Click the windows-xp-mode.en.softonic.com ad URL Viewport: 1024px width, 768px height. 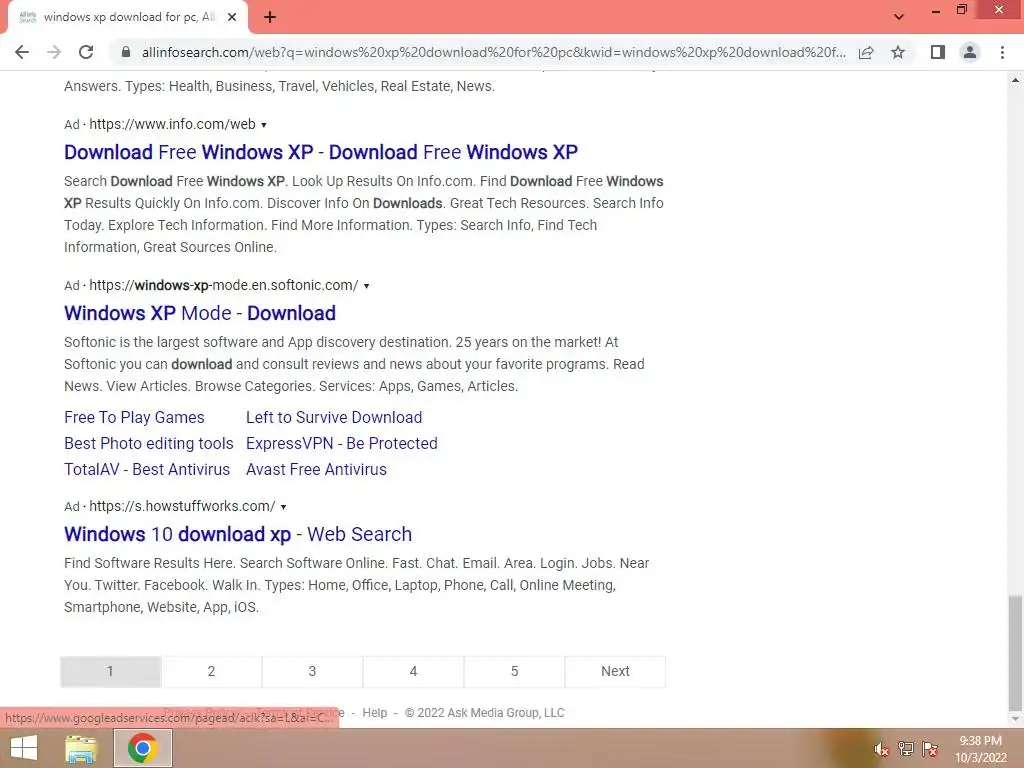(223, 285)
